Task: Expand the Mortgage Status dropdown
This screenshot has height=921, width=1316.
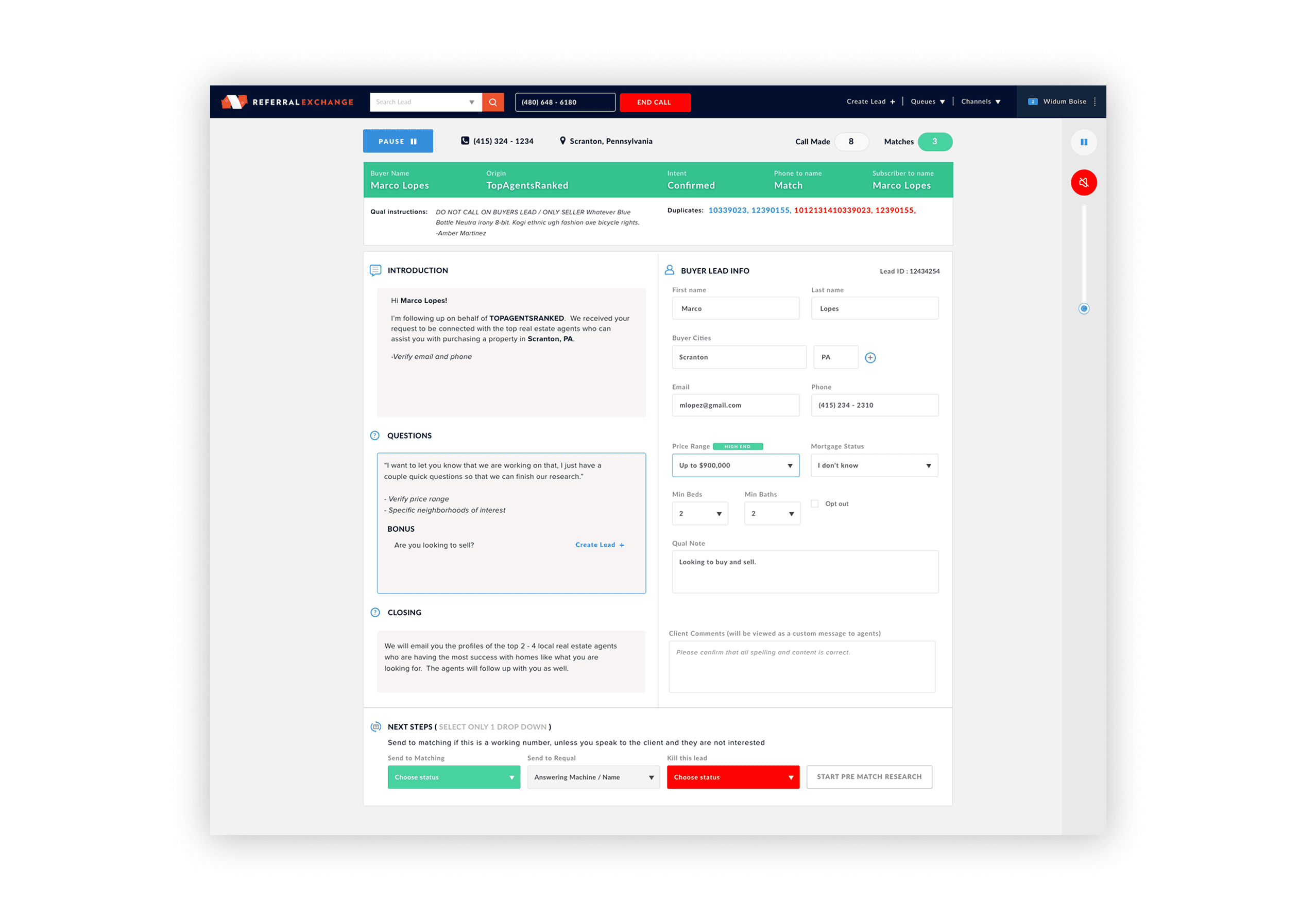Action: click(x=874, y=466)
